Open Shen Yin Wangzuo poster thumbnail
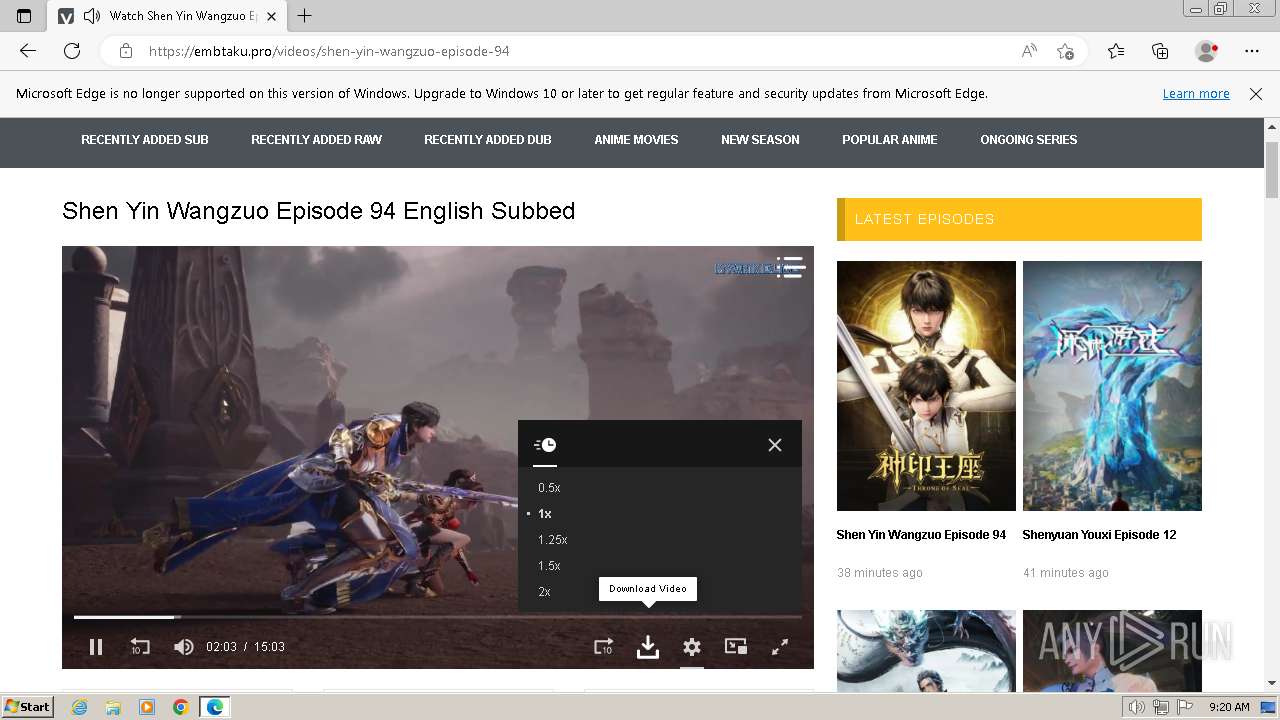Screen dimensions: 1280x720 coord(926,386)
